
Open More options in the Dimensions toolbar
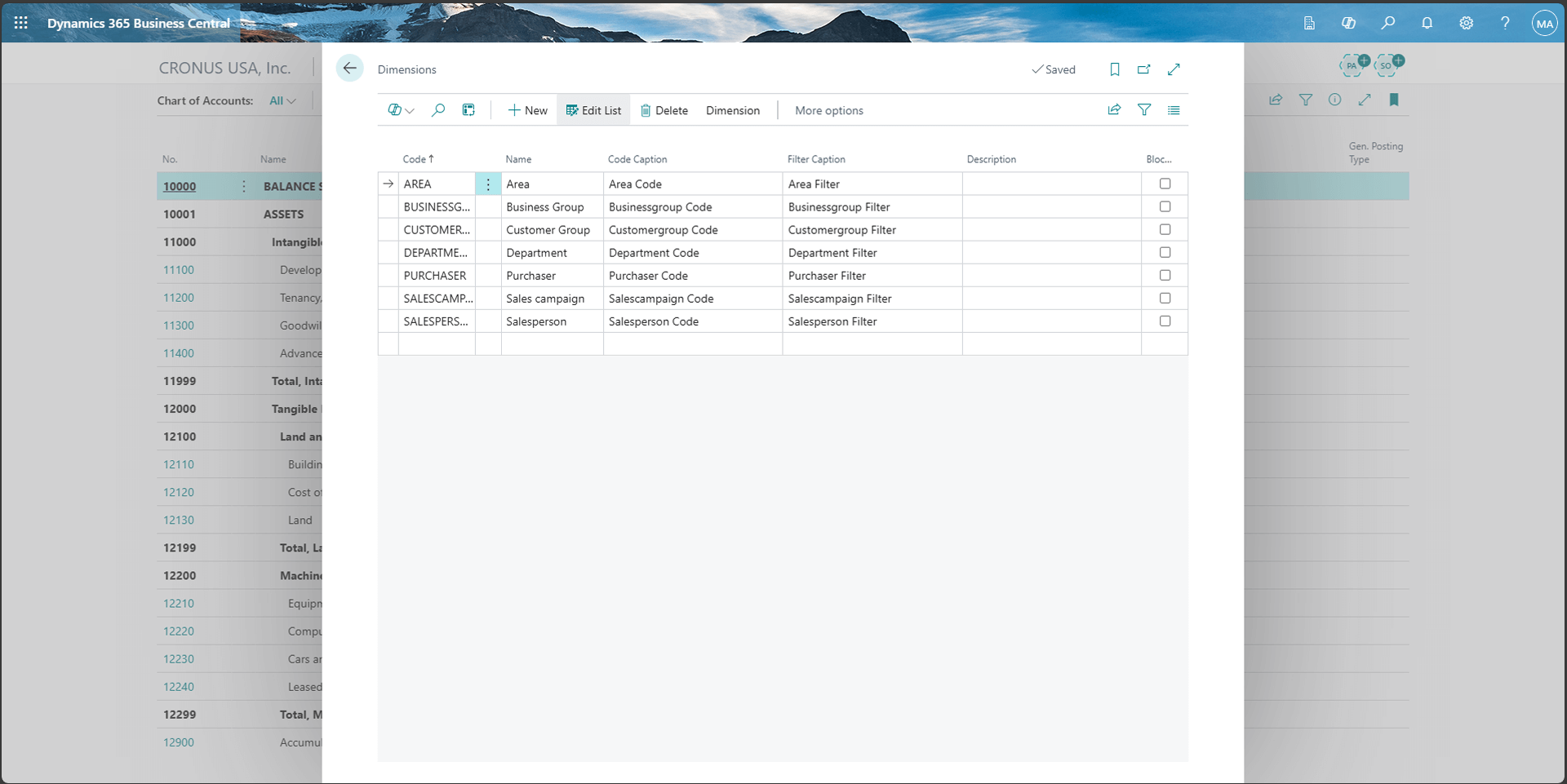[x=828, y=110]
